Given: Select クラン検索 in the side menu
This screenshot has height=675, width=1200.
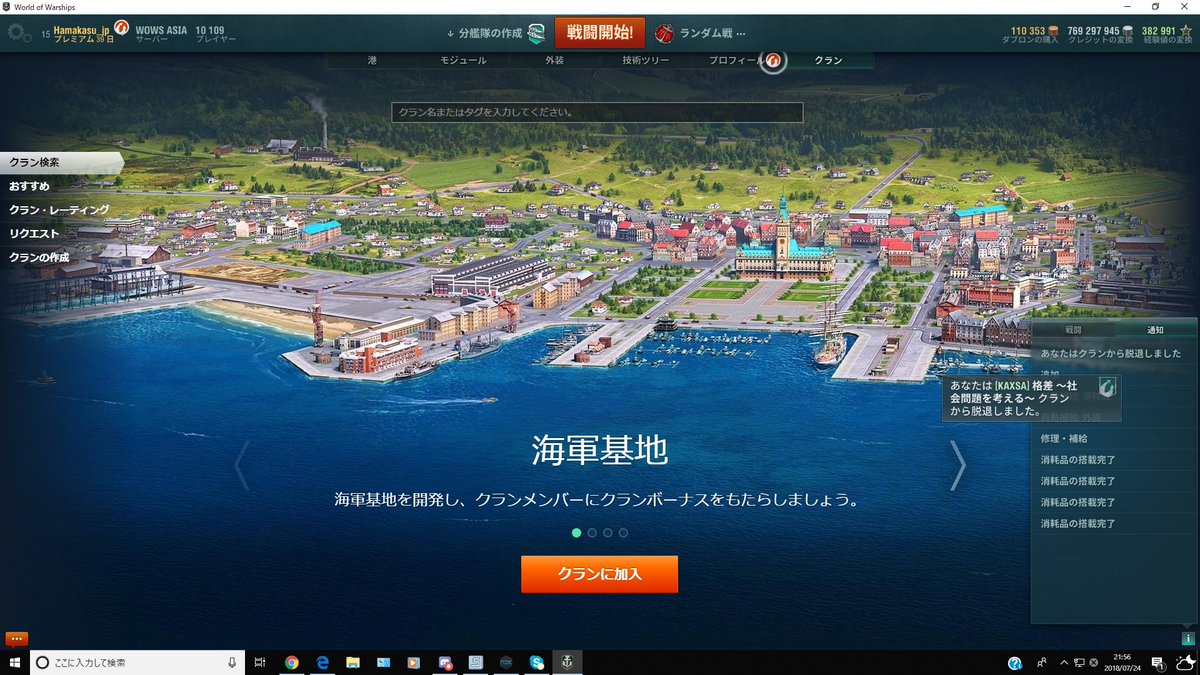Looking at the screenshot, I should (60, 162).
